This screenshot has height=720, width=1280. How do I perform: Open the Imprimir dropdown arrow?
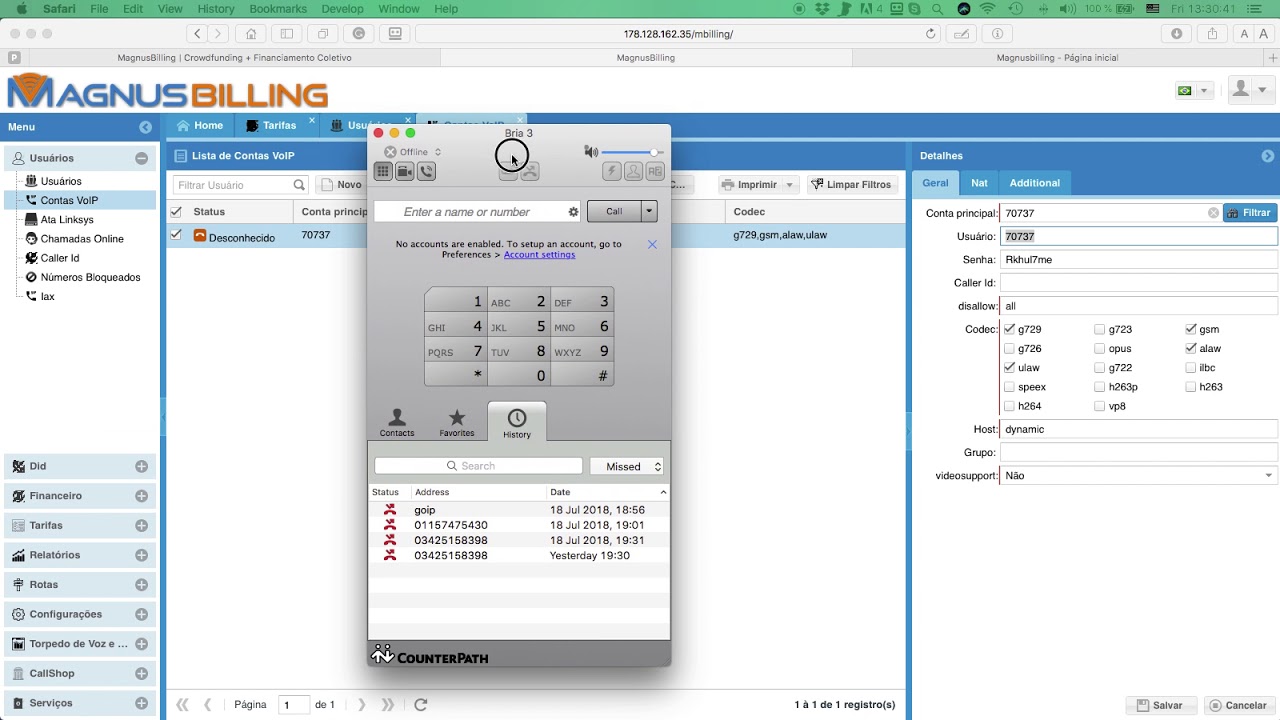pyautogui.click(x=789, y=185)
